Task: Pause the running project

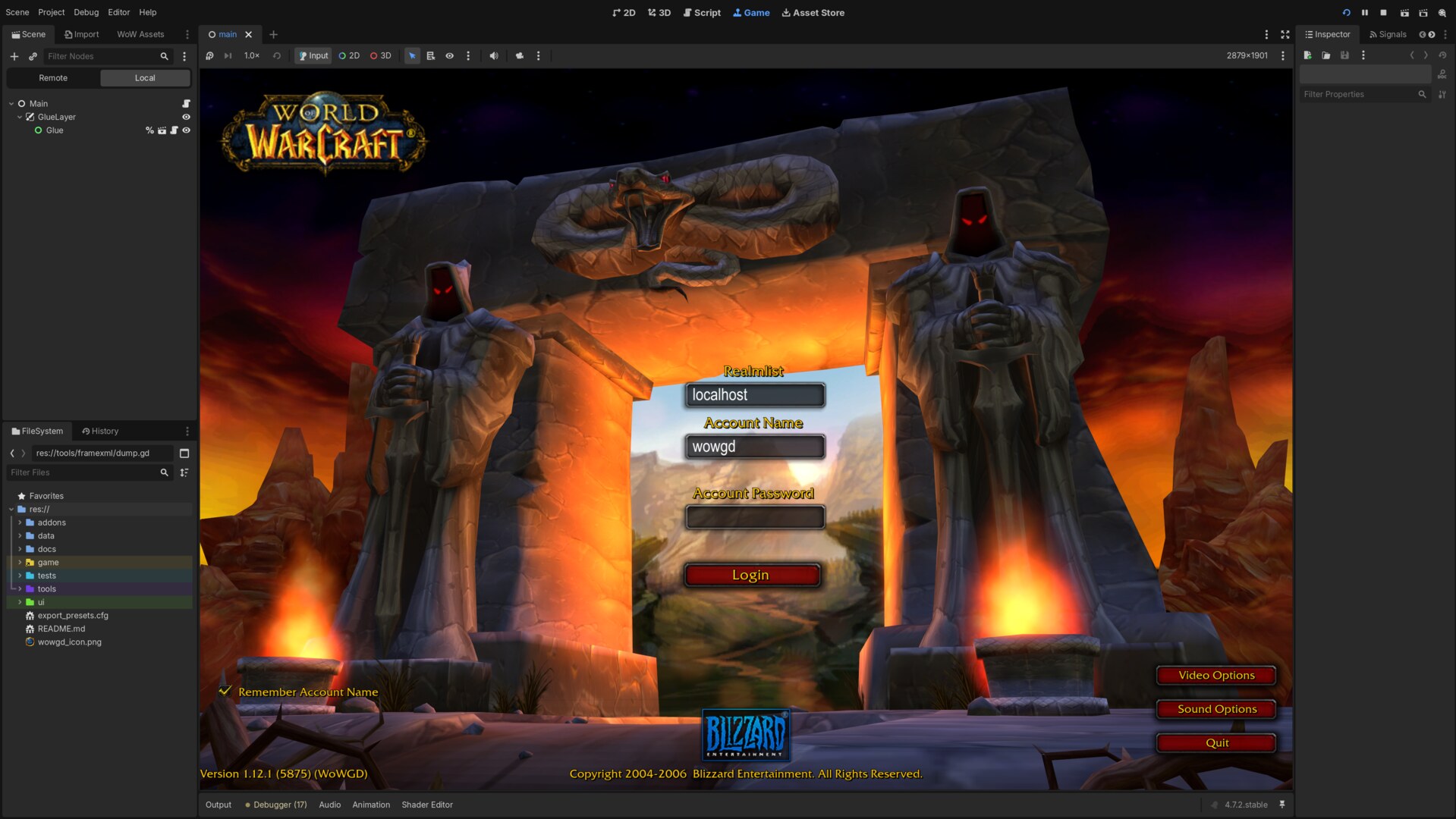Action: click(1365, 13)
